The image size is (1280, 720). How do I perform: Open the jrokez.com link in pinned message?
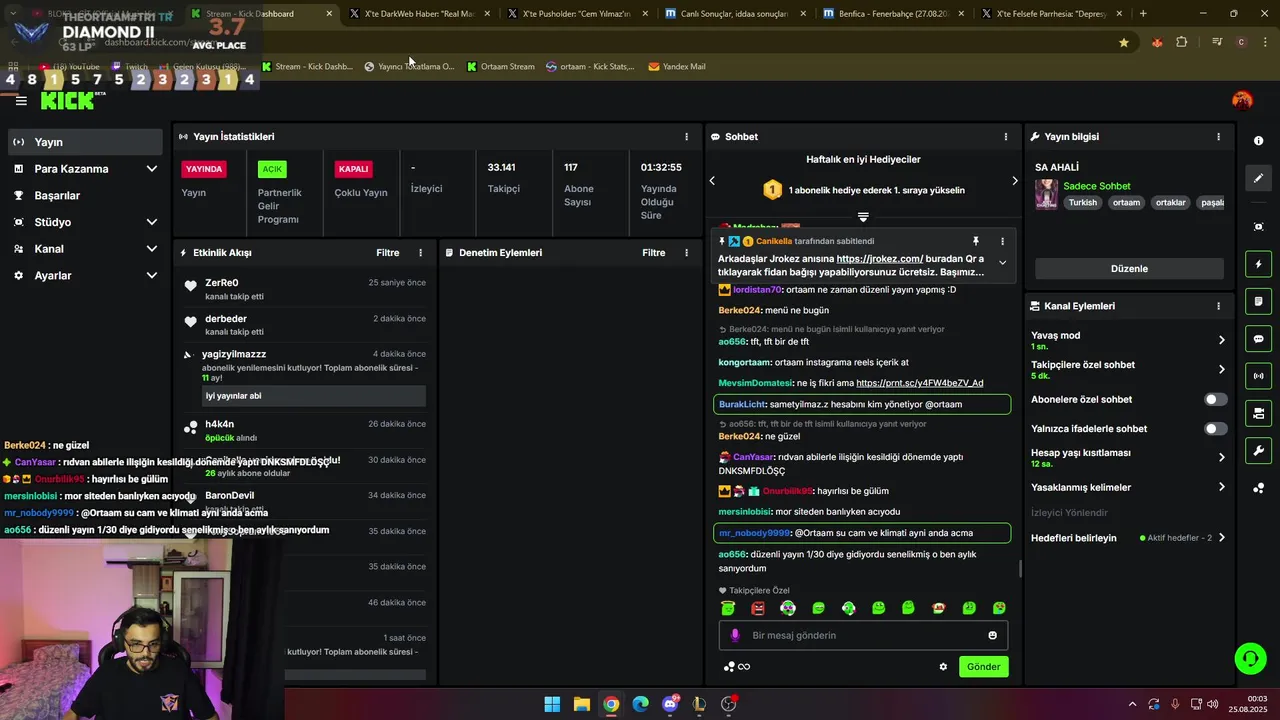(x=880, y=259)
